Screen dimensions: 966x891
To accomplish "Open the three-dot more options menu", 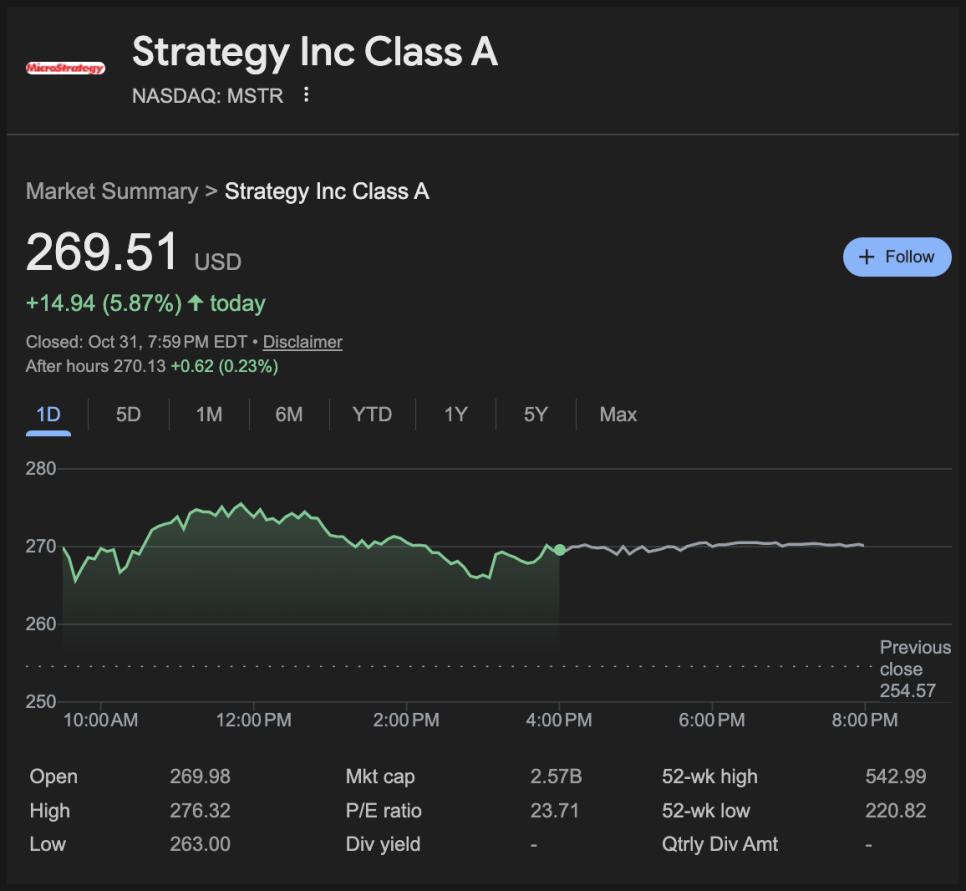I will coord(307,95).
